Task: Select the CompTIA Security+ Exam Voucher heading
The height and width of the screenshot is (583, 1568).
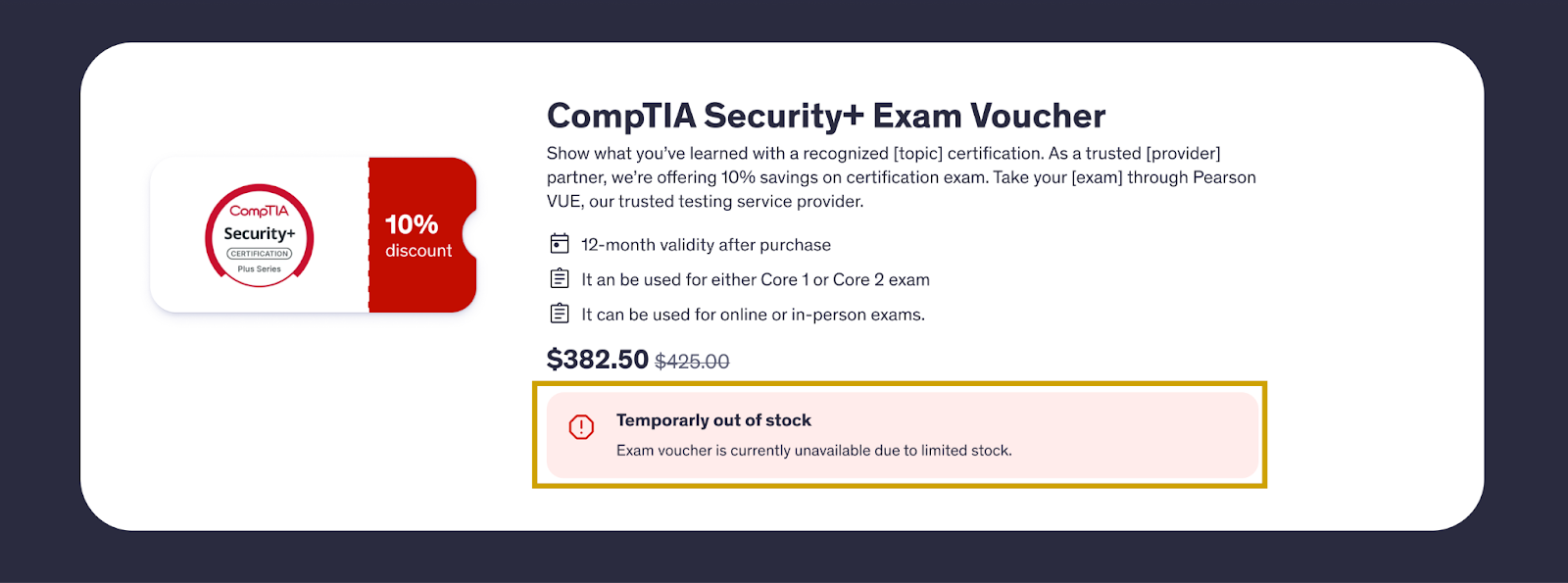Action: 826,116
